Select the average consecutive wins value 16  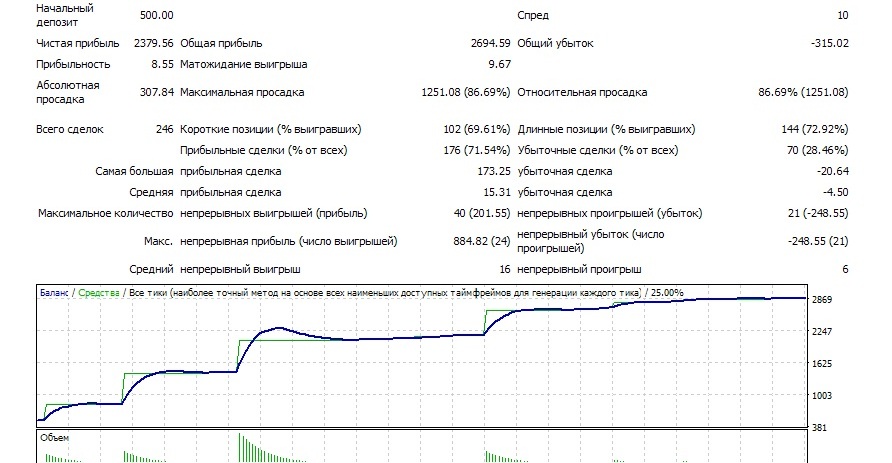click(505, 269)
